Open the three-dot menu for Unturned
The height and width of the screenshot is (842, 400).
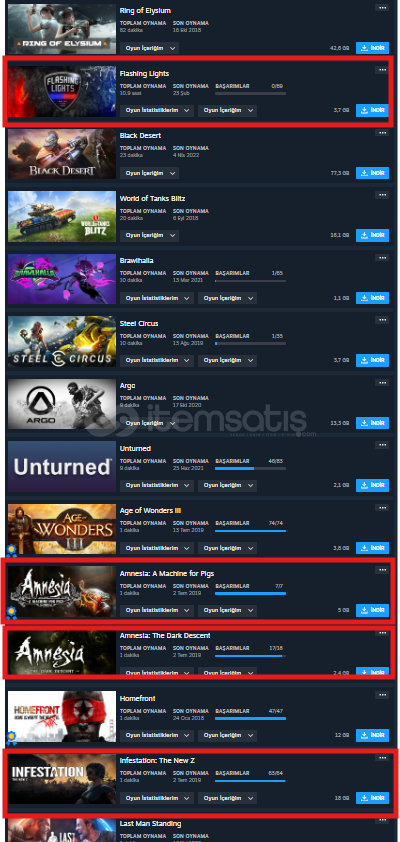click(382, 445)
